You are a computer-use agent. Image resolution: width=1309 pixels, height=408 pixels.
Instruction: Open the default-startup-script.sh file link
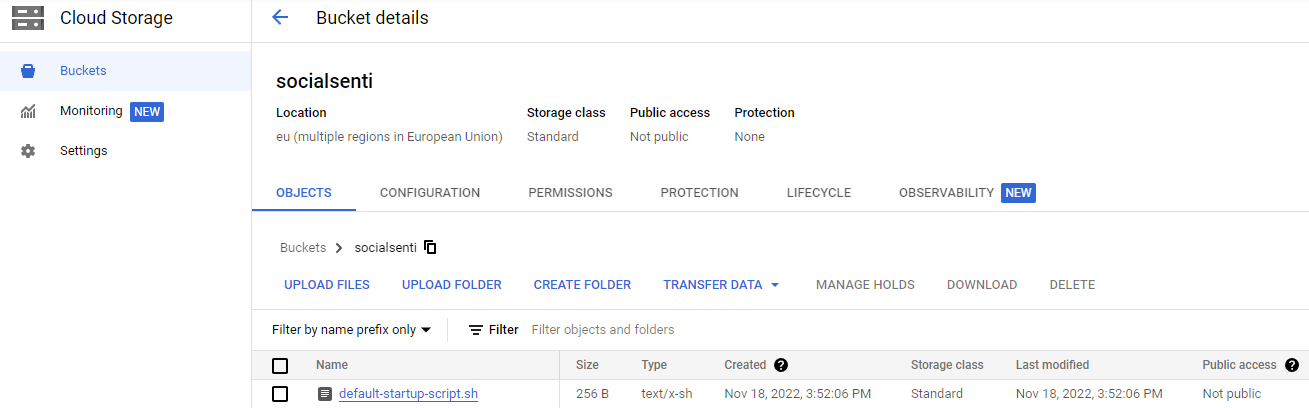click(408, 394)
